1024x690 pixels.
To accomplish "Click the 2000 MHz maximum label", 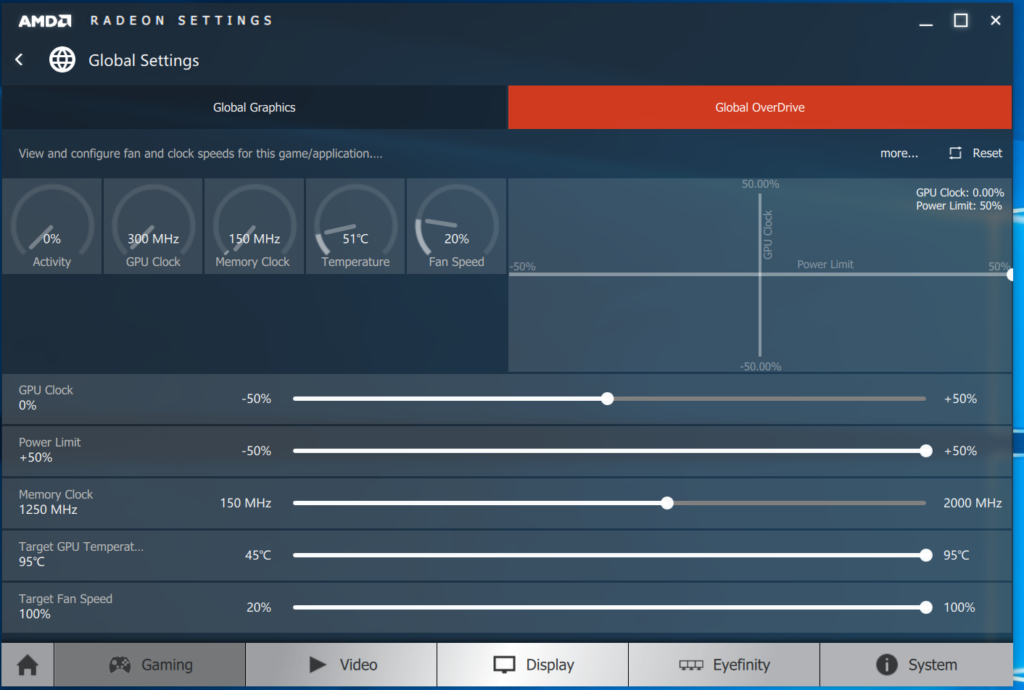I will click(x=972, y=503).
